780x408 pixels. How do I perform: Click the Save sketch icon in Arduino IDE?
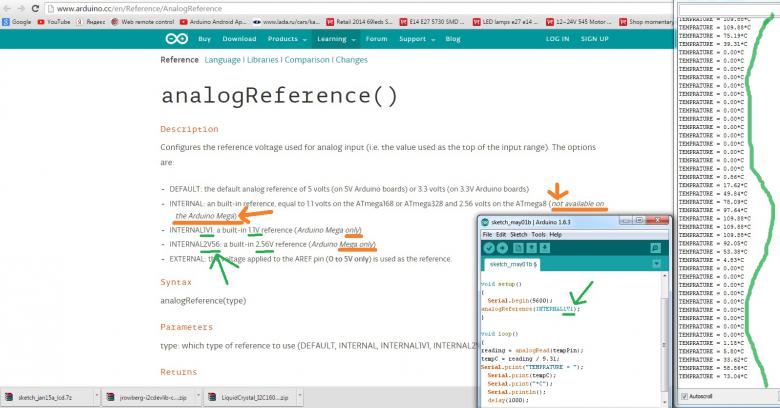[x=544, y=248]
